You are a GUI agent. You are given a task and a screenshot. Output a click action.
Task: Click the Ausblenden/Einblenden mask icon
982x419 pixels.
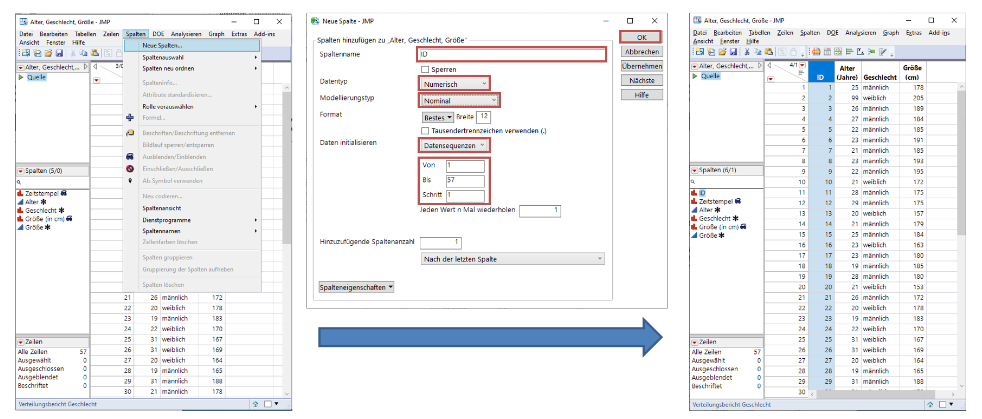(130, 156)
